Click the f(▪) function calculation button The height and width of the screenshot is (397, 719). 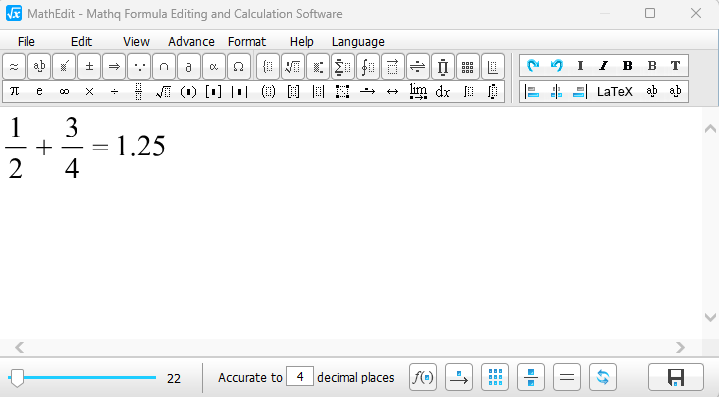click(423, 378)
